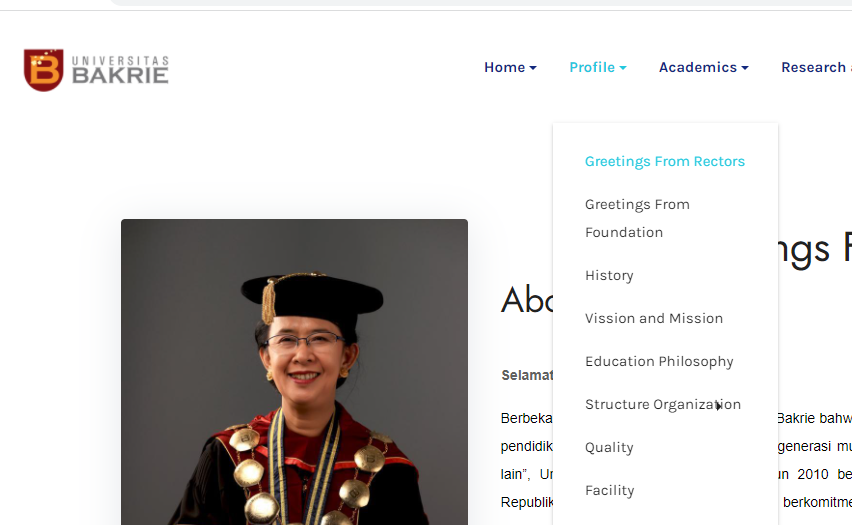Viewport: 852px width, 525px height.
Task: Select History from Profile dropdown
Action: click(x=609, y=275)
